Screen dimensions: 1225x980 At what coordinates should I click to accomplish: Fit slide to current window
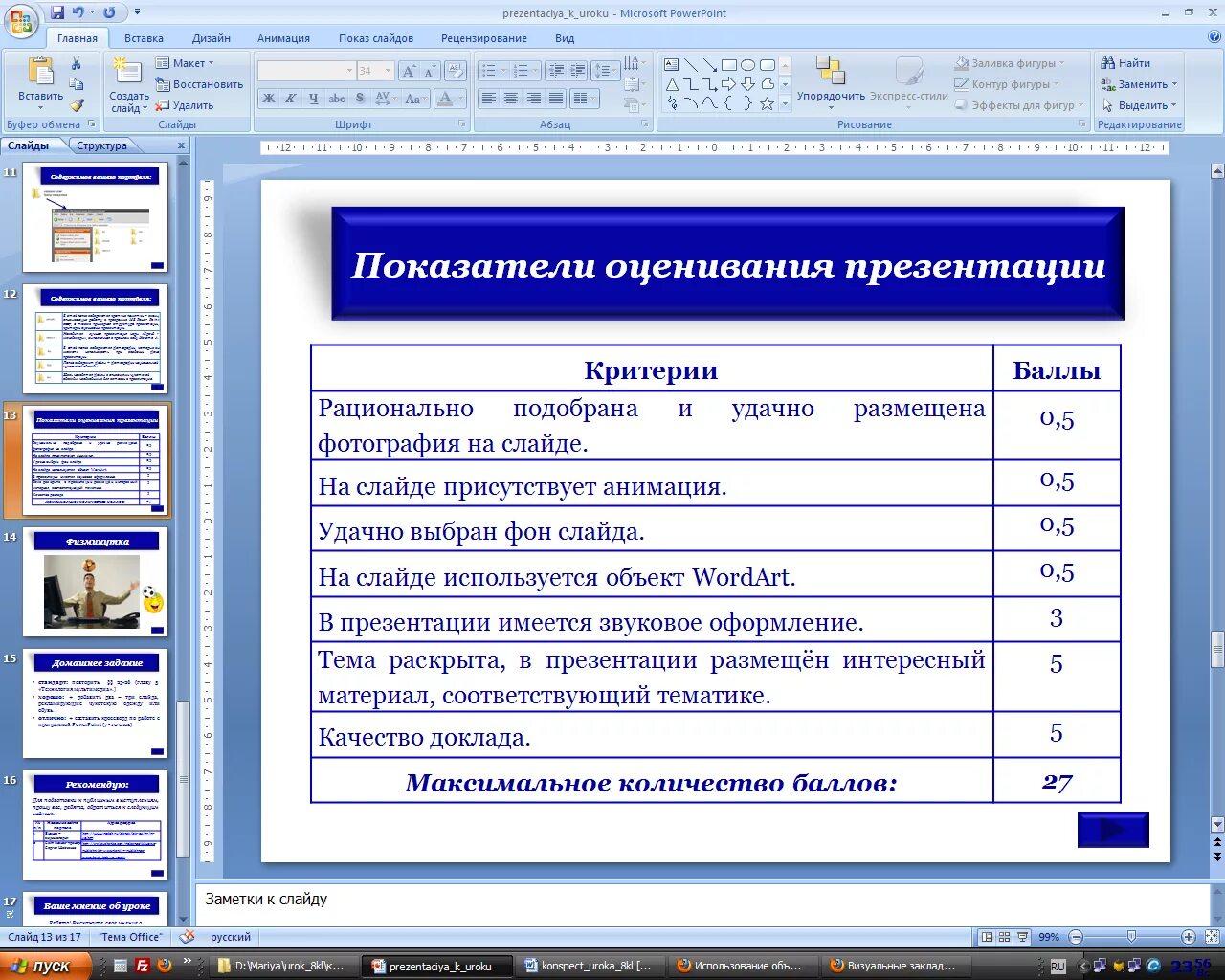pos(1211,937)
